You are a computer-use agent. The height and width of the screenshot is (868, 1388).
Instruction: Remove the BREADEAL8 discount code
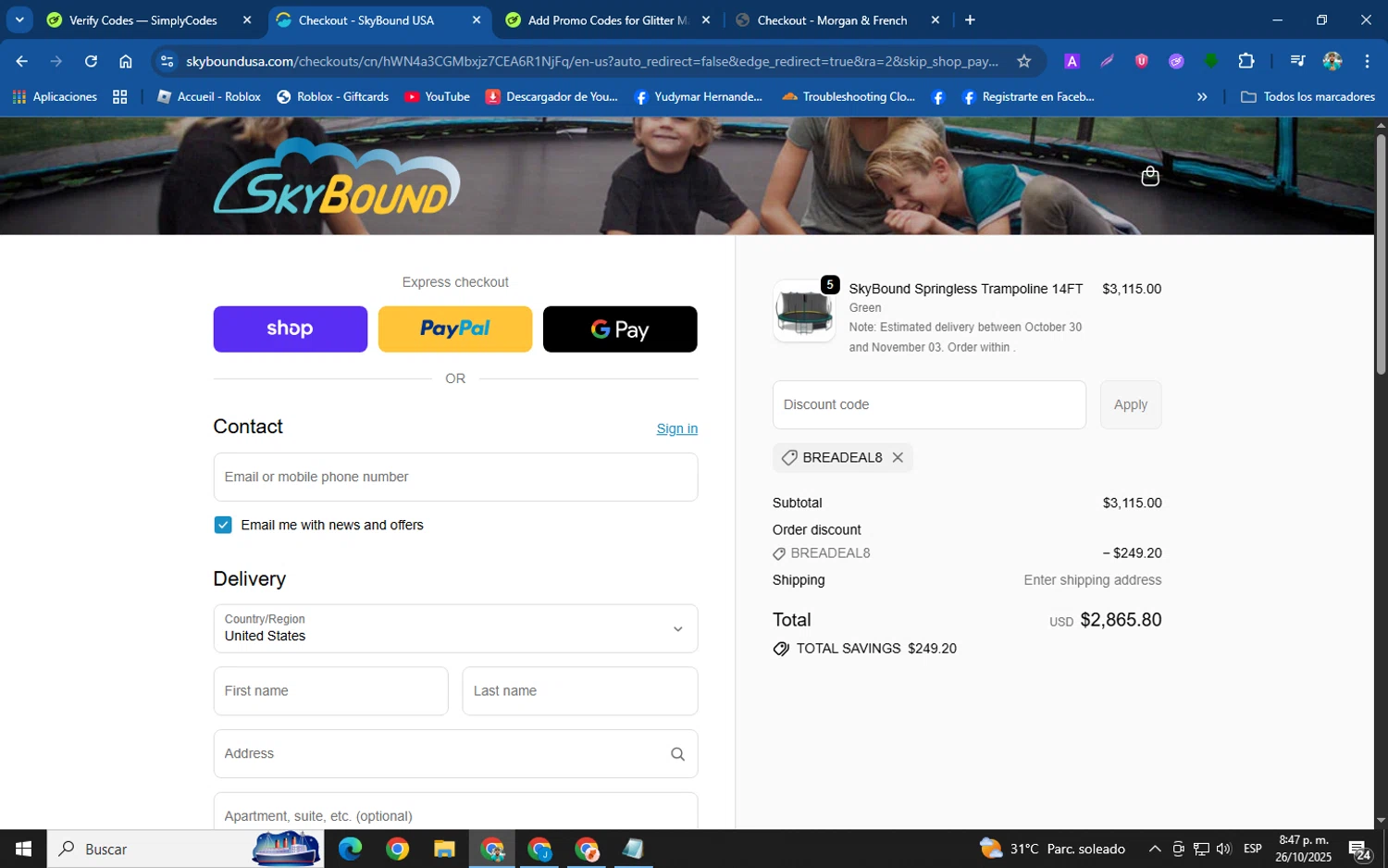[898, 457]
